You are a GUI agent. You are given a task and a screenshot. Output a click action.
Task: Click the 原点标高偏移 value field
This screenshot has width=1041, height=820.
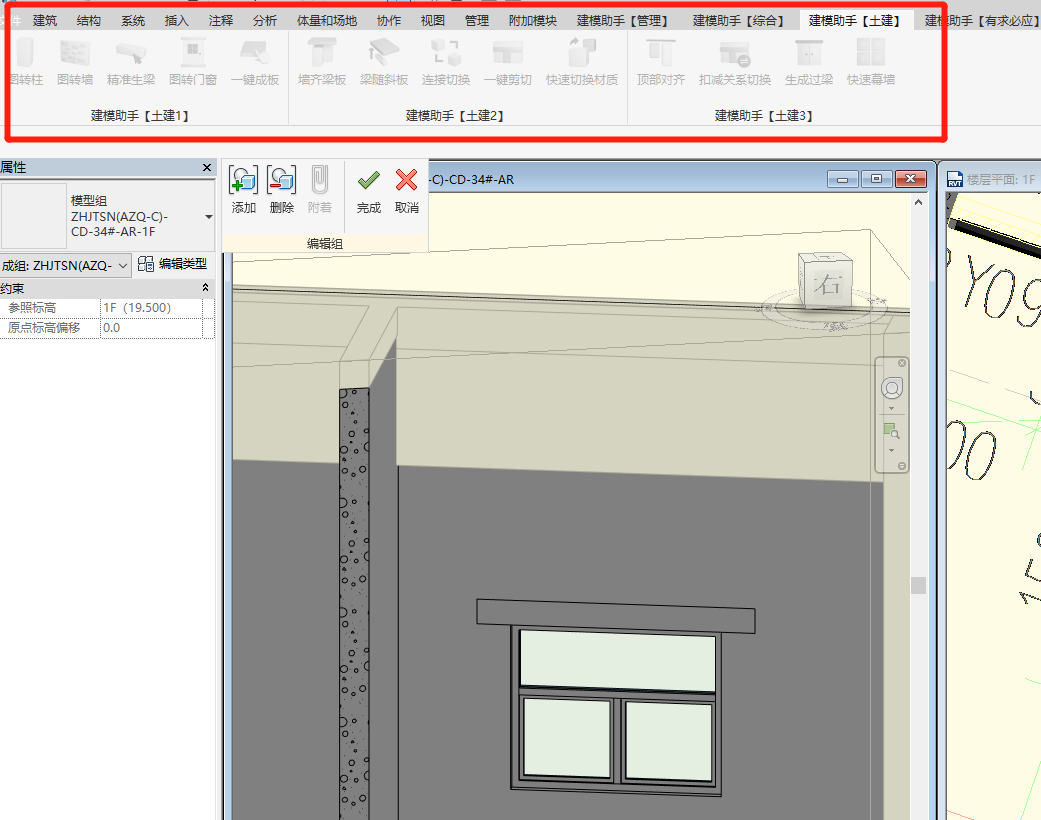(150, 328)
